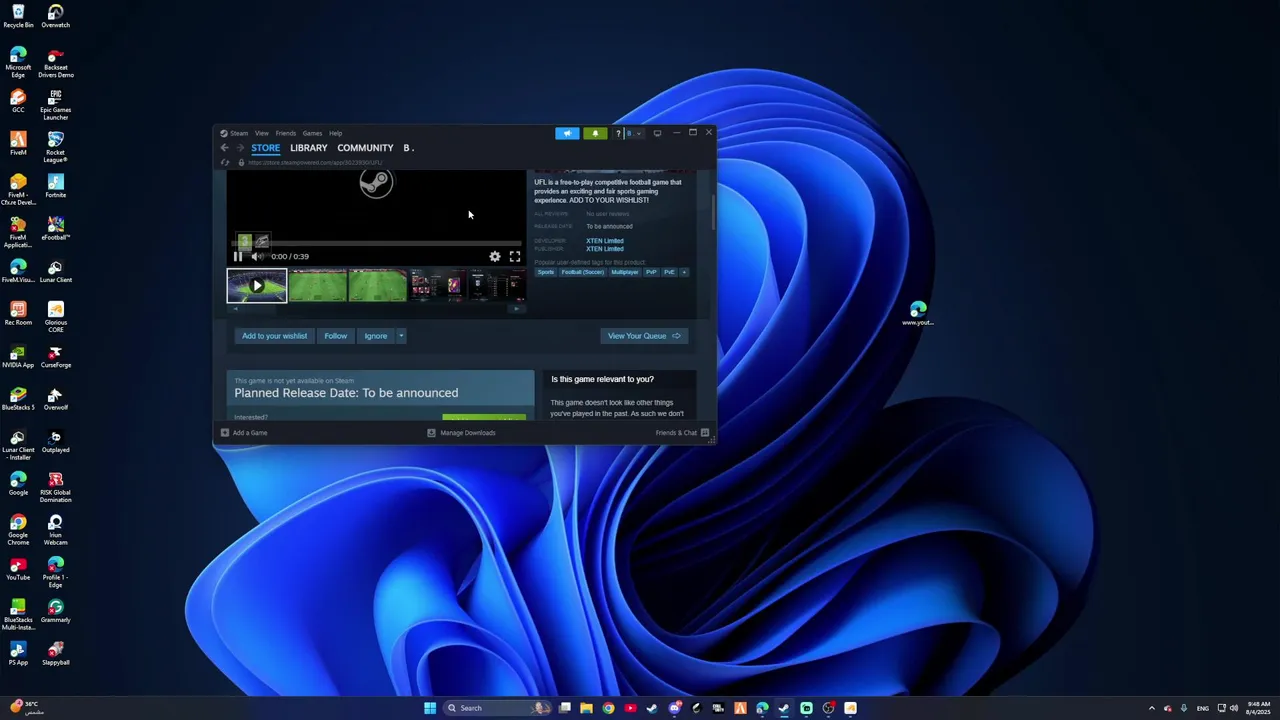Mute the trailer audio
Screen dimensions: 1280x720
pos(257,257)
